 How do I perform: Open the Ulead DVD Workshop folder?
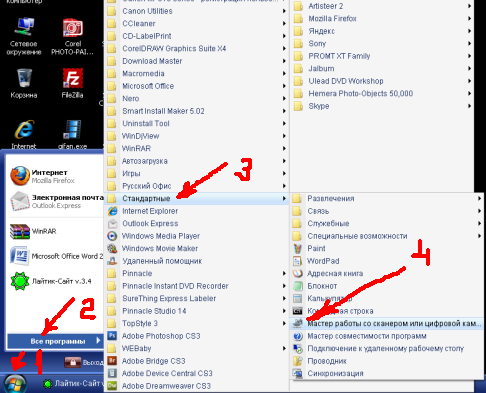[x=382, y=81]
